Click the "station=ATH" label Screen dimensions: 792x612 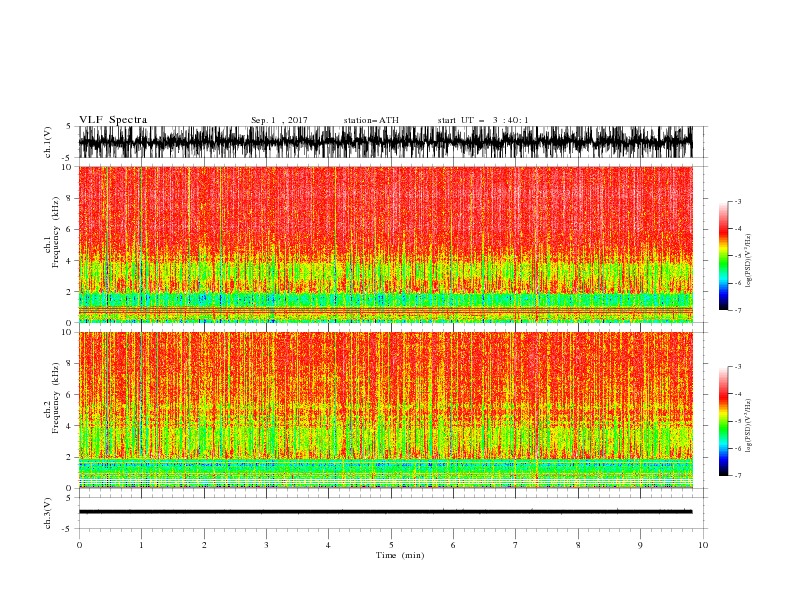[x=371, y=120]
